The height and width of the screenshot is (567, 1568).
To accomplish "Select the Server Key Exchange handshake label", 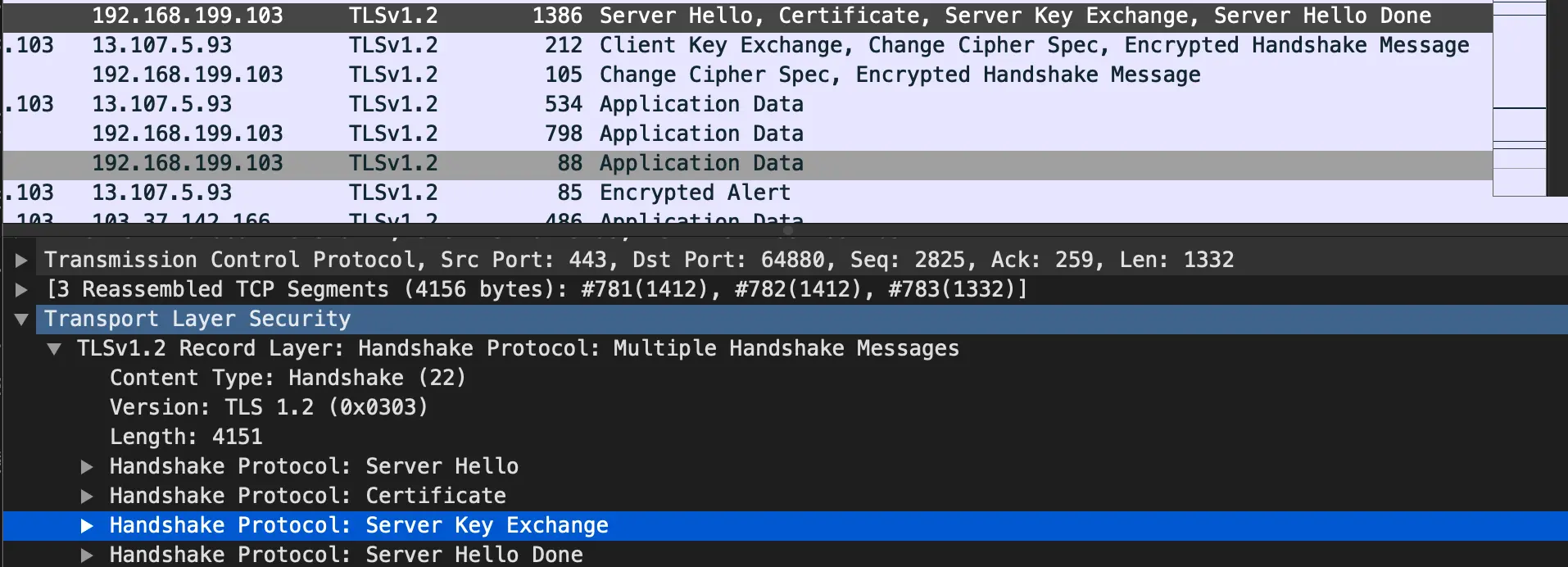I will coord(359,525).
